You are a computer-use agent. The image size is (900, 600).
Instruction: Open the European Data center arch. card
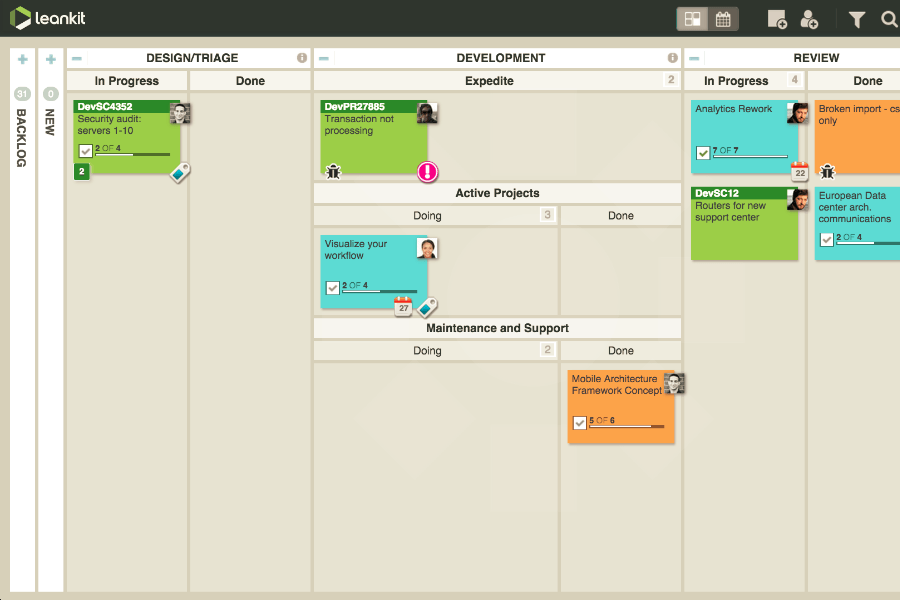tap(858, 223)
